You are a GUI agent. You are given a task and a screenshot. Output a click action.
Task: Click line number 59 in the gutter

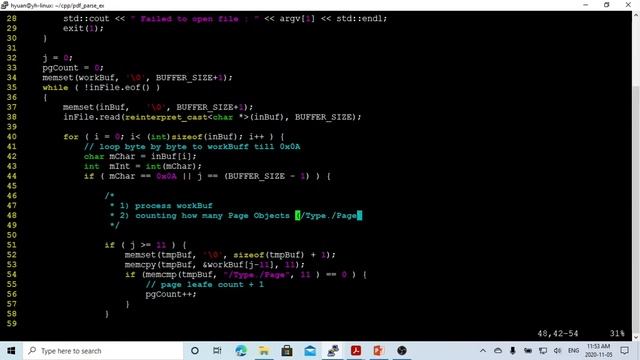coord(11,324)
